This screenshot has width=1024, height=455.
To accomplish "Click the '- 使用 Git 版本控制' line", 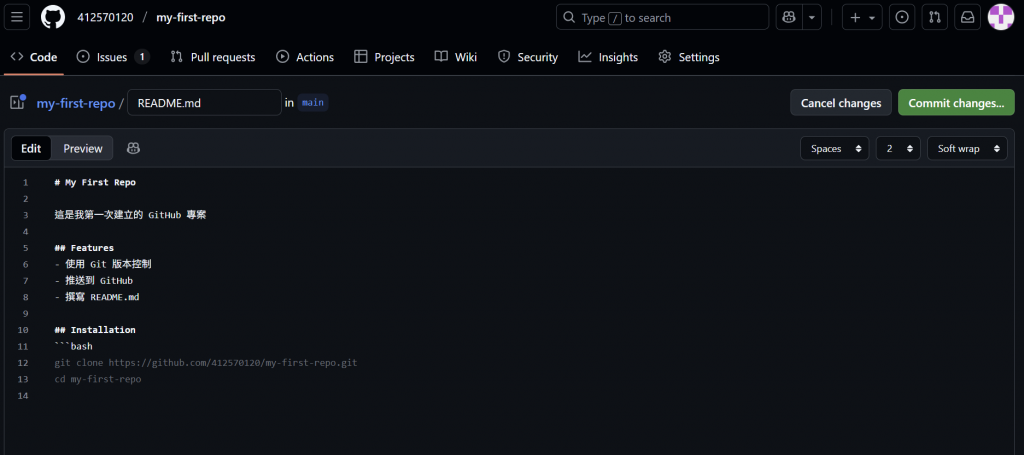I will coord(104,264).
